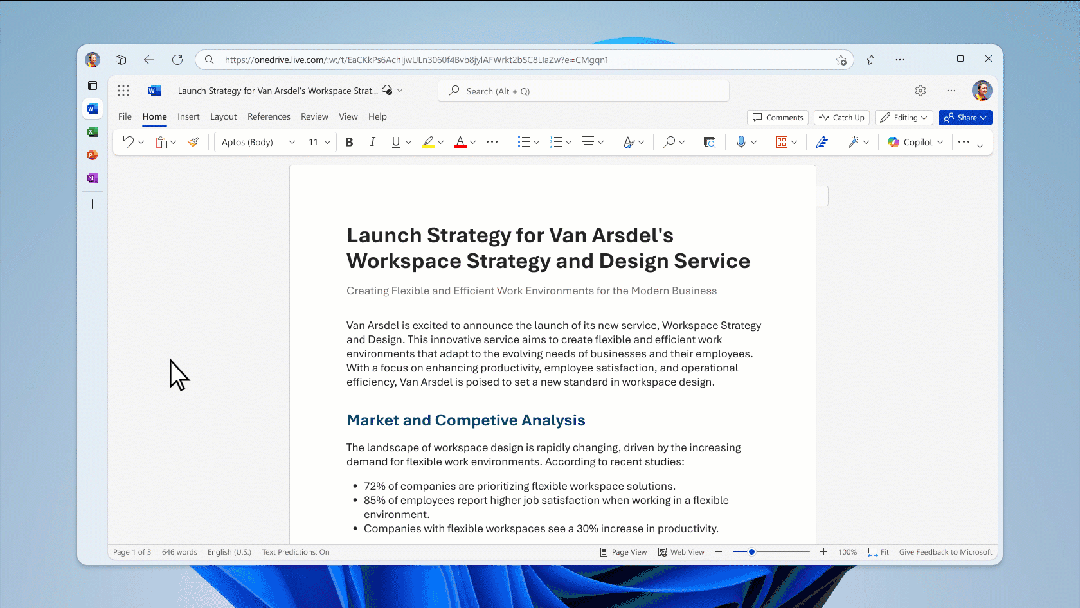The width and height of the screenshot is (1080, 608).
Task: Open the app launcher grid icon
Action: (123, 91)
